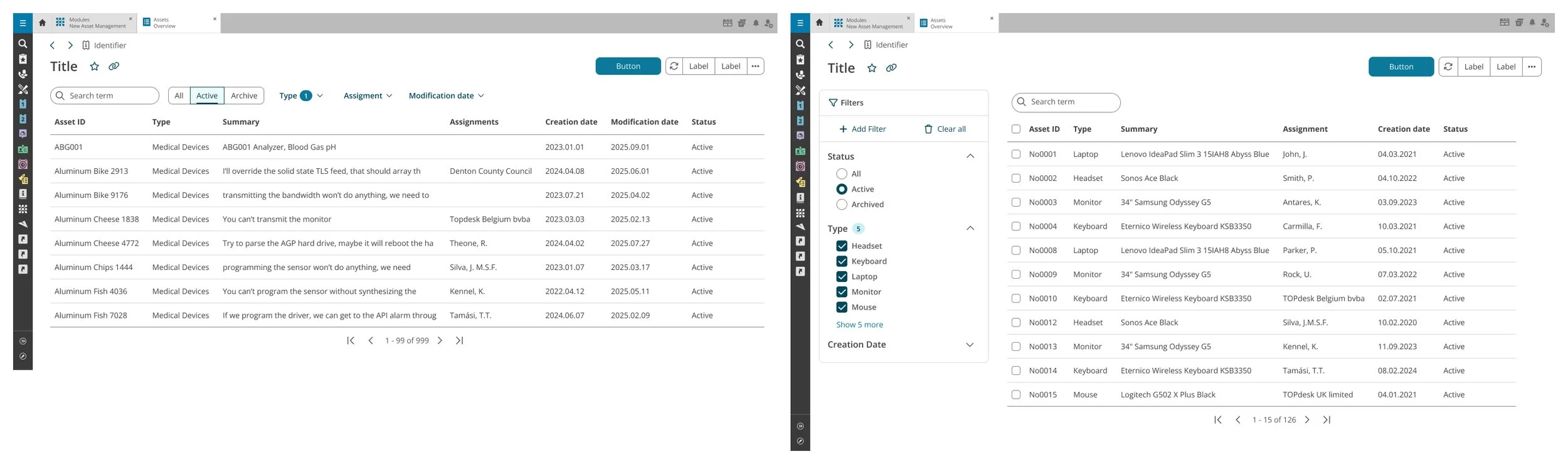Select the Archived status radio button
Viewport: 1568px width, 464px height.
click(x=842, y=205)
